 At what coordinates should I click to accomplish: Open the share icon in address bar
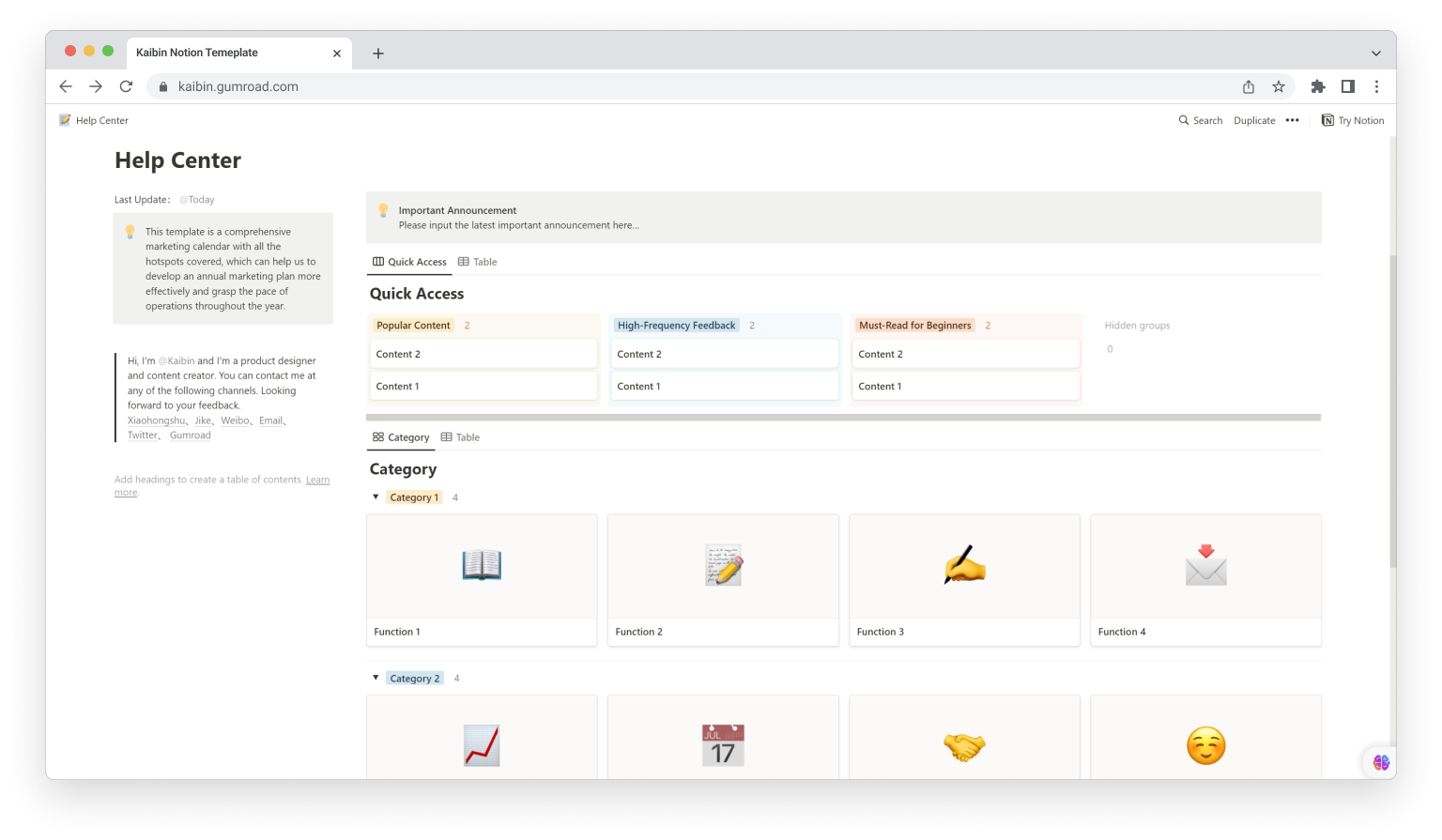pyautogui.click(x=1249, y=86)
